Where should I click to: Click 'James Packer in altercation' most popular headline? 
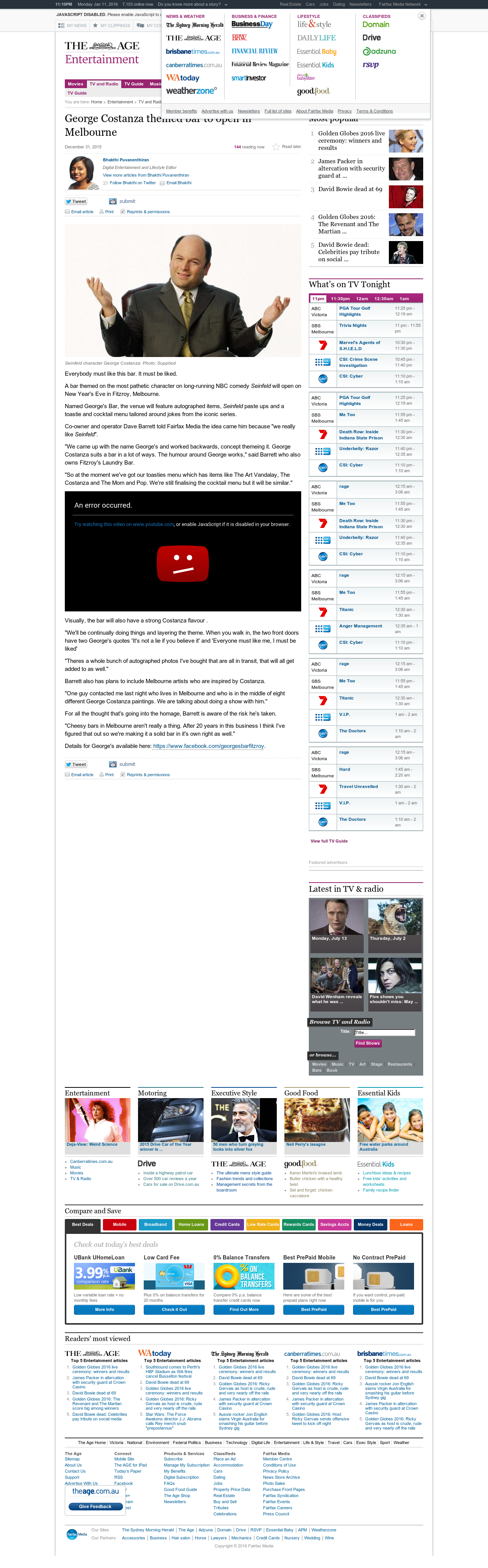[x=352, y=169]
